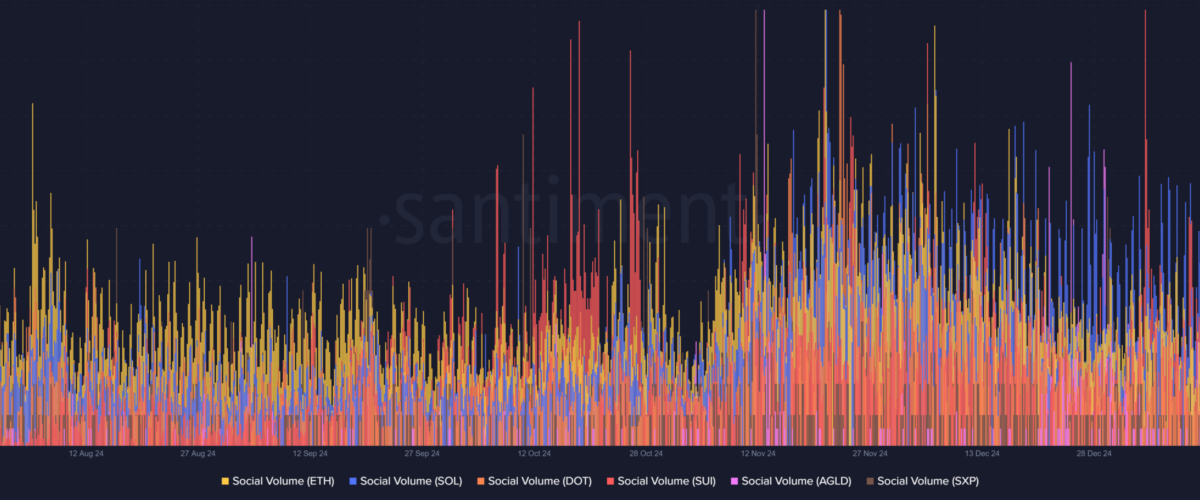Click the 13 Dec 24 date label
Image resolution: width=1200 pixels, height=500 pixels.
[x=982, y=453]
